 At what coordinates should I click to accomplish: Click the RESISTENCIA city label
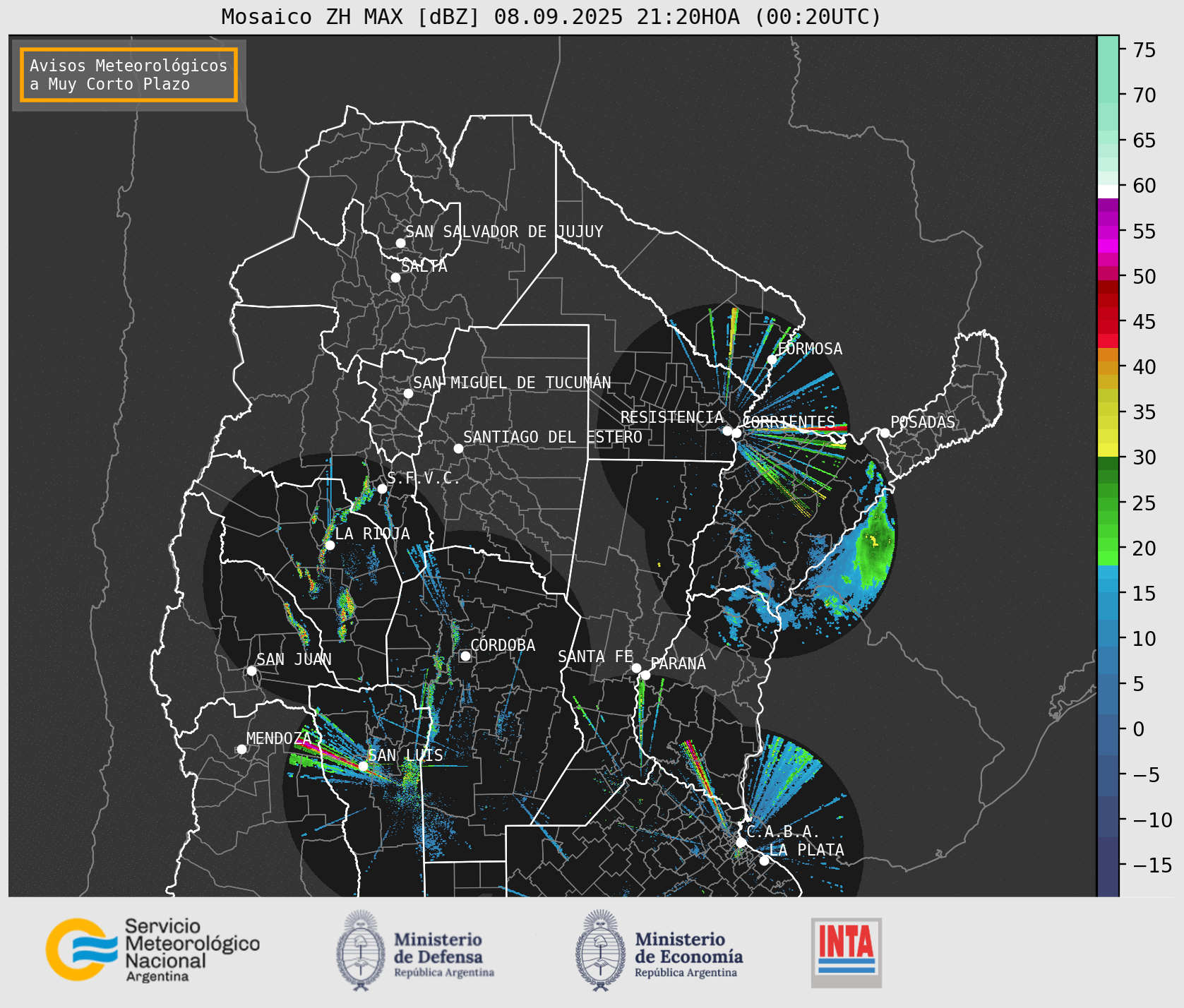tap(672, 417)
